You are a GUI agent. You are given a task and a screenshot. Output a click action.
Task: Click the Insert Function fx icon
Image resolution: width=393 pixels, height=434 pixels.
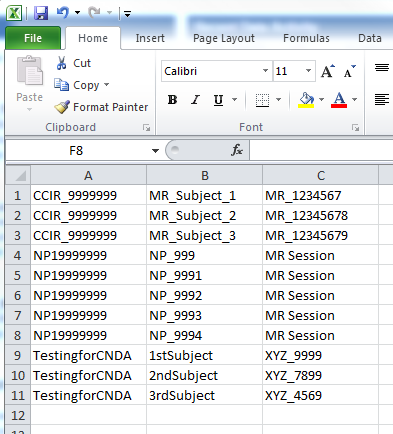coord(237,150)
